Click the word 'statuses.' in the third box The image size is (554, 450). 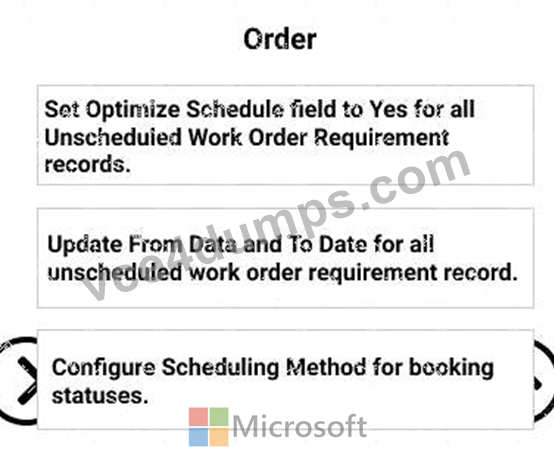(100, 396)
